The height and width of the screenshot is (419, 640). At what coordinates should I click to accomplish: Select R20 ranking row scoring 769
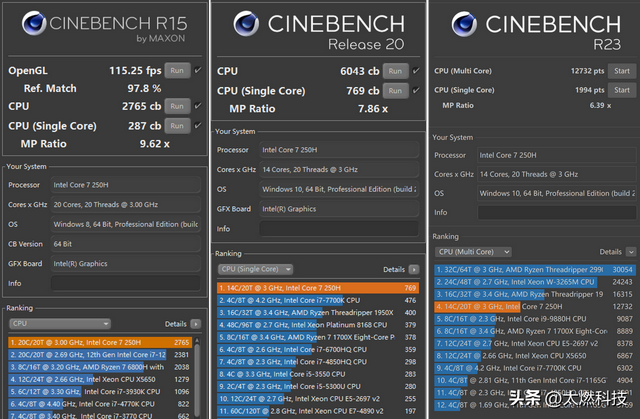[318, 288]
